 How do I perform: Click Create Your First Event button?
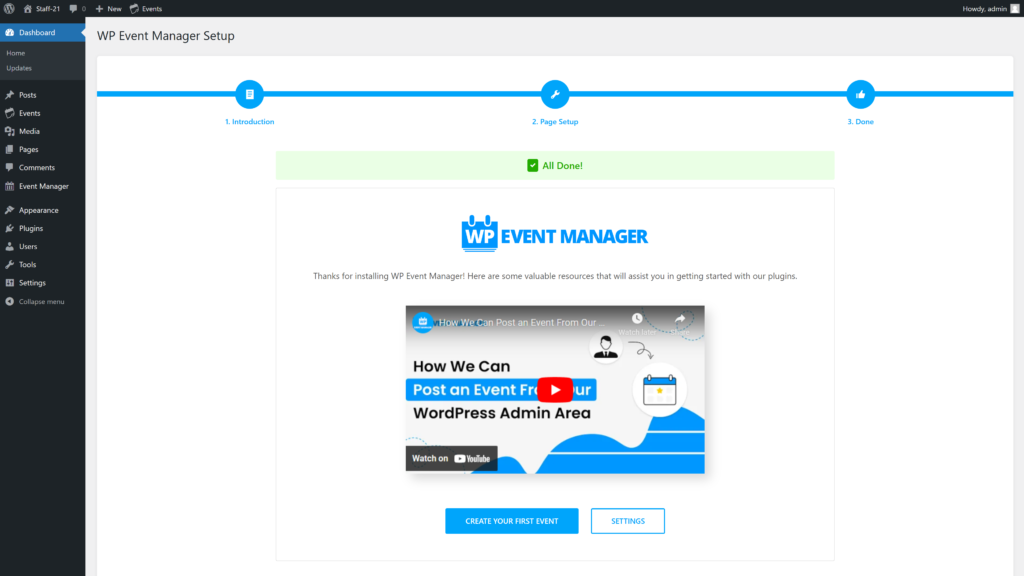point(512,521)
